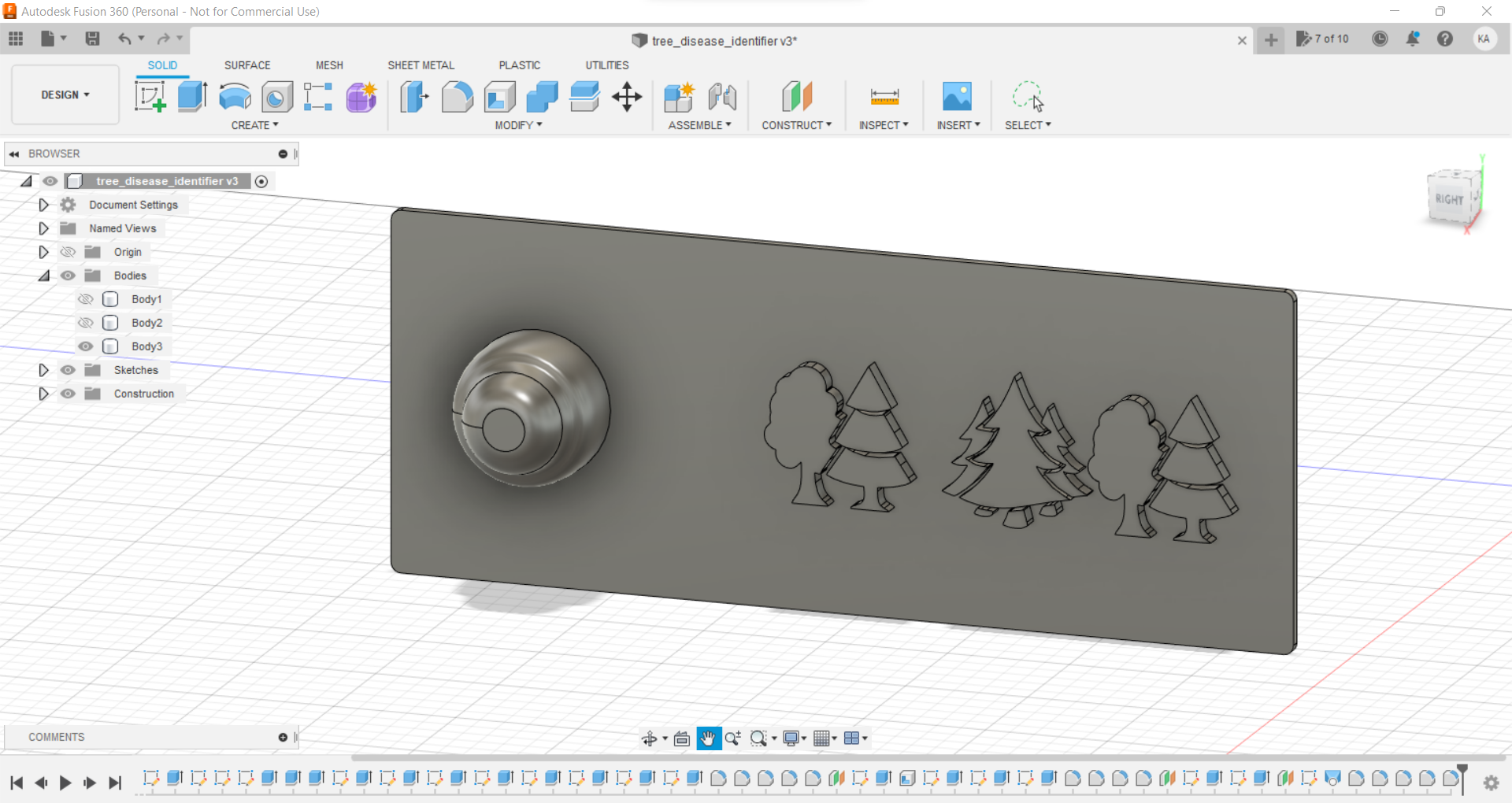Select the Extrude tool
This screenshot has height=803, width=1512.
[192, 97]
